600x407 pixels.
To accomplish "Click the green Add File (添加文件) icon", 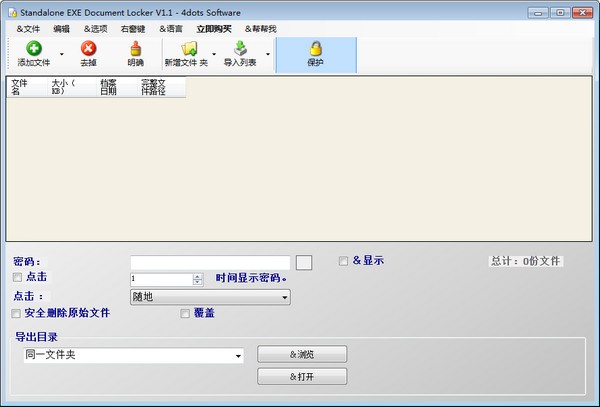I will coord(33,48).
